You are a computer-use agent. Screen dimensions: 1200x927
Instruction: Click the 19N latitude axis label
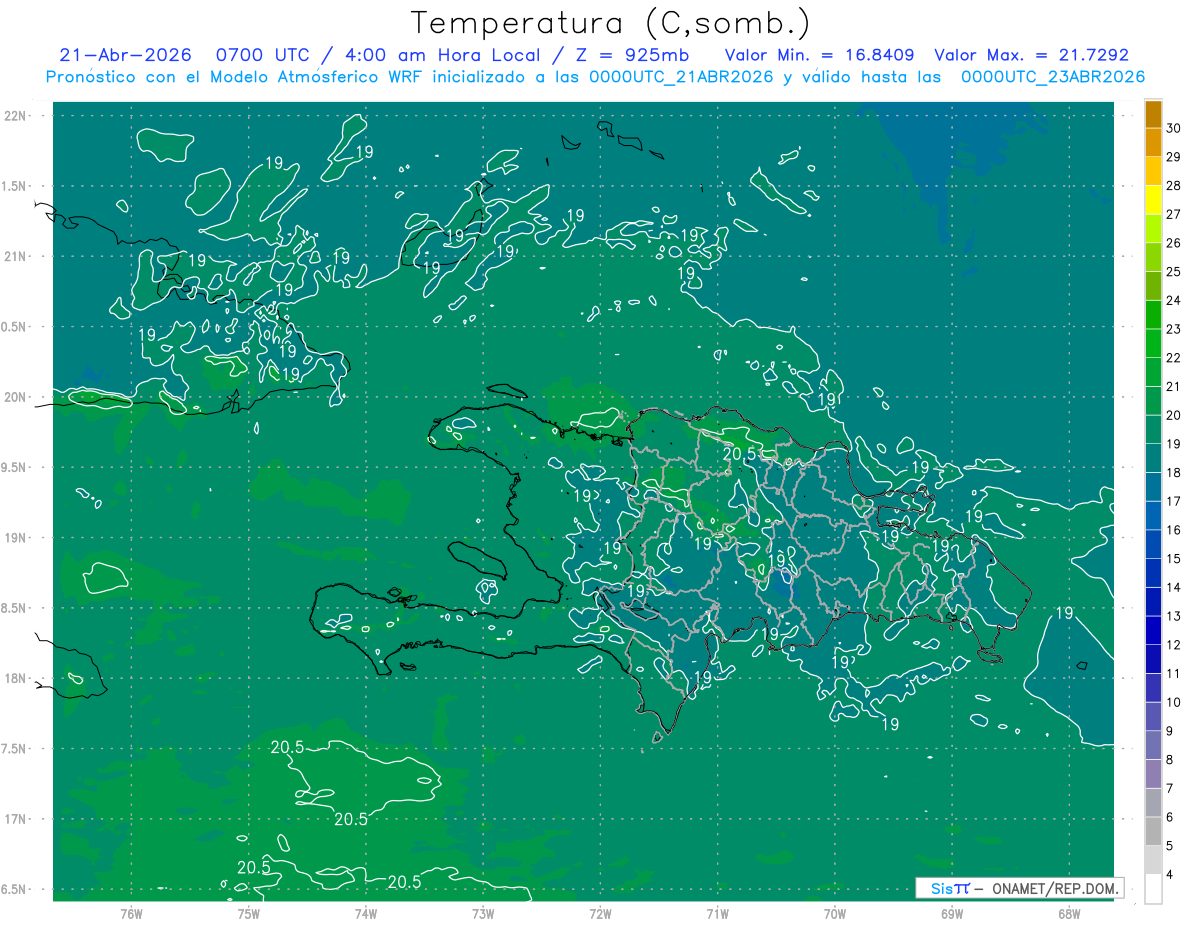click(x=17, y=538)
